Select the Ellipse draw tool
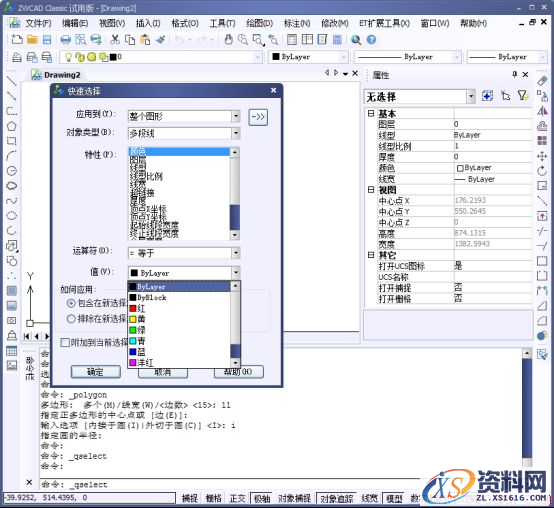This screenshot has height=508, width=554. click(x=12, y=215)
